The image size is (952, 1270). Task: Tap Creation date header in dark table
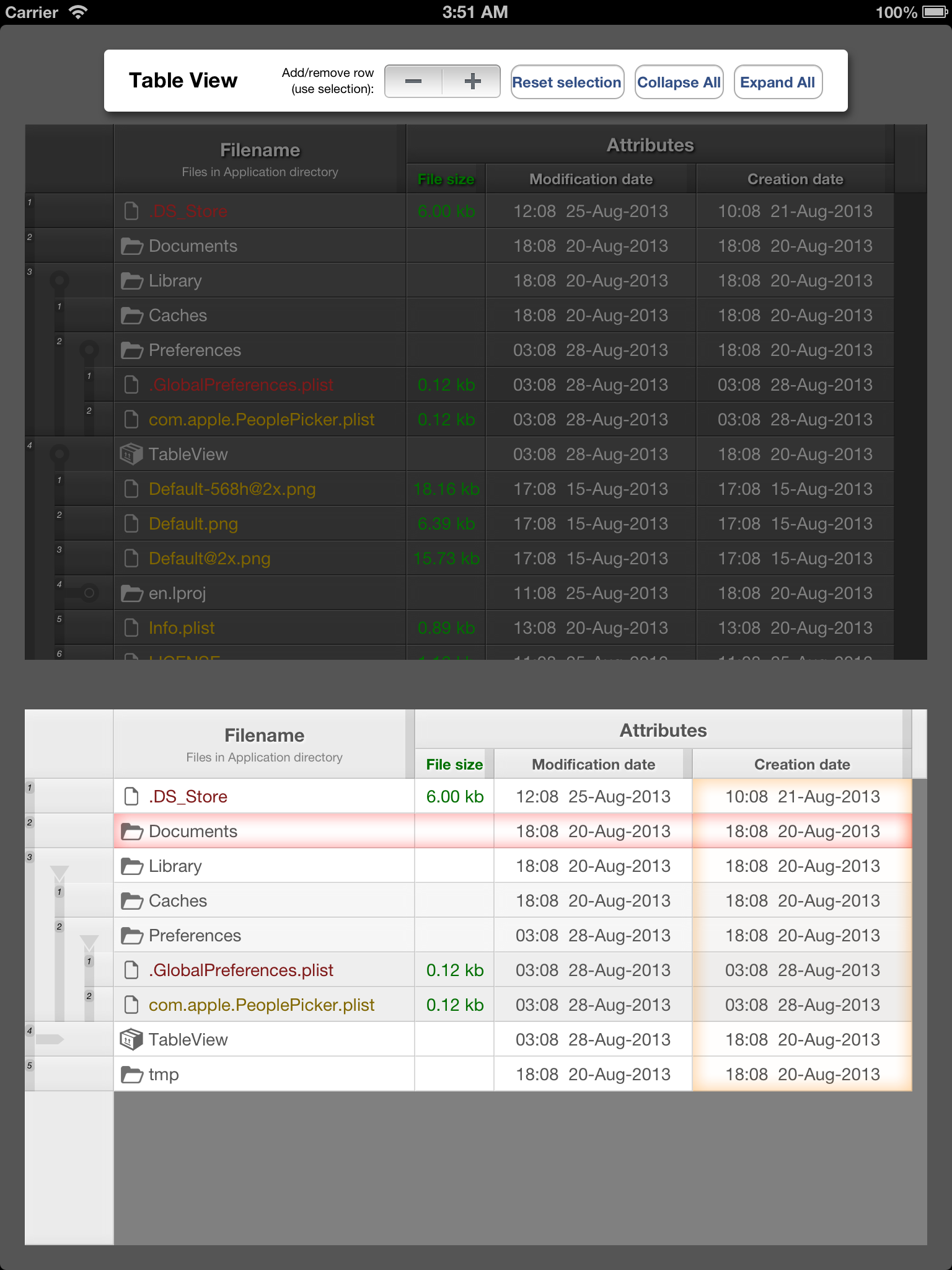pos(795,179)
